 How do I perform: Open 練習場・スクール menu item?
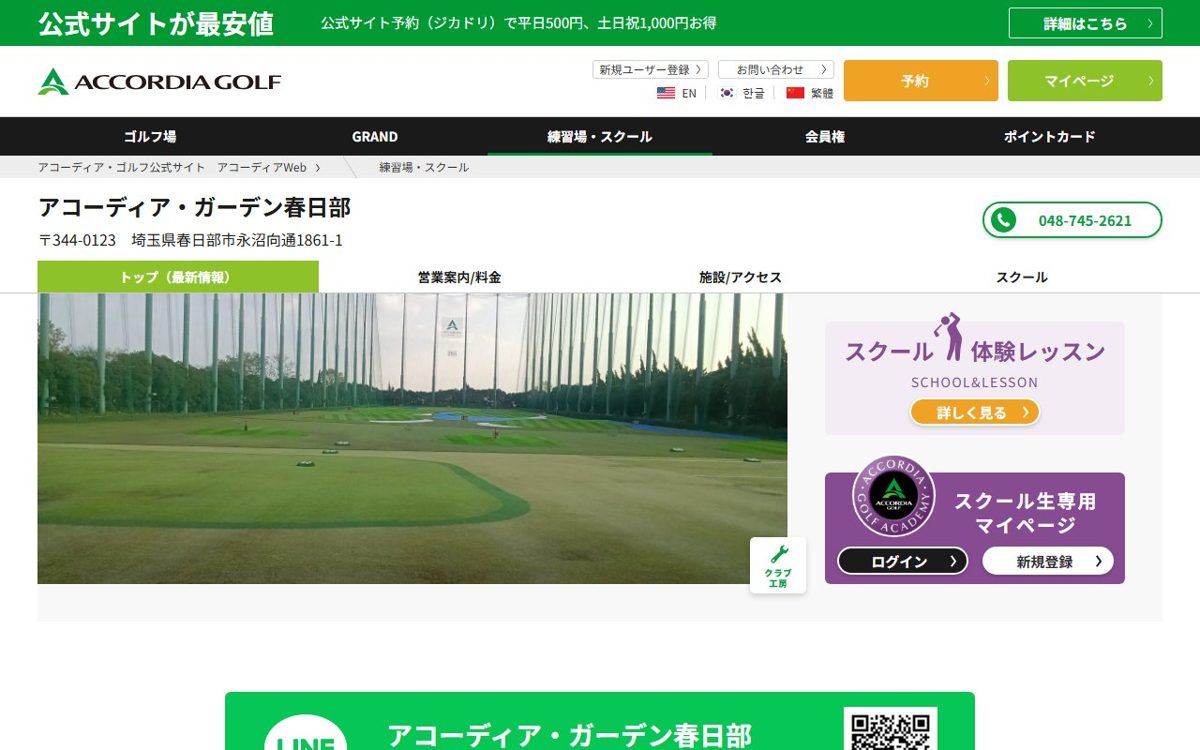coord(600,136)
